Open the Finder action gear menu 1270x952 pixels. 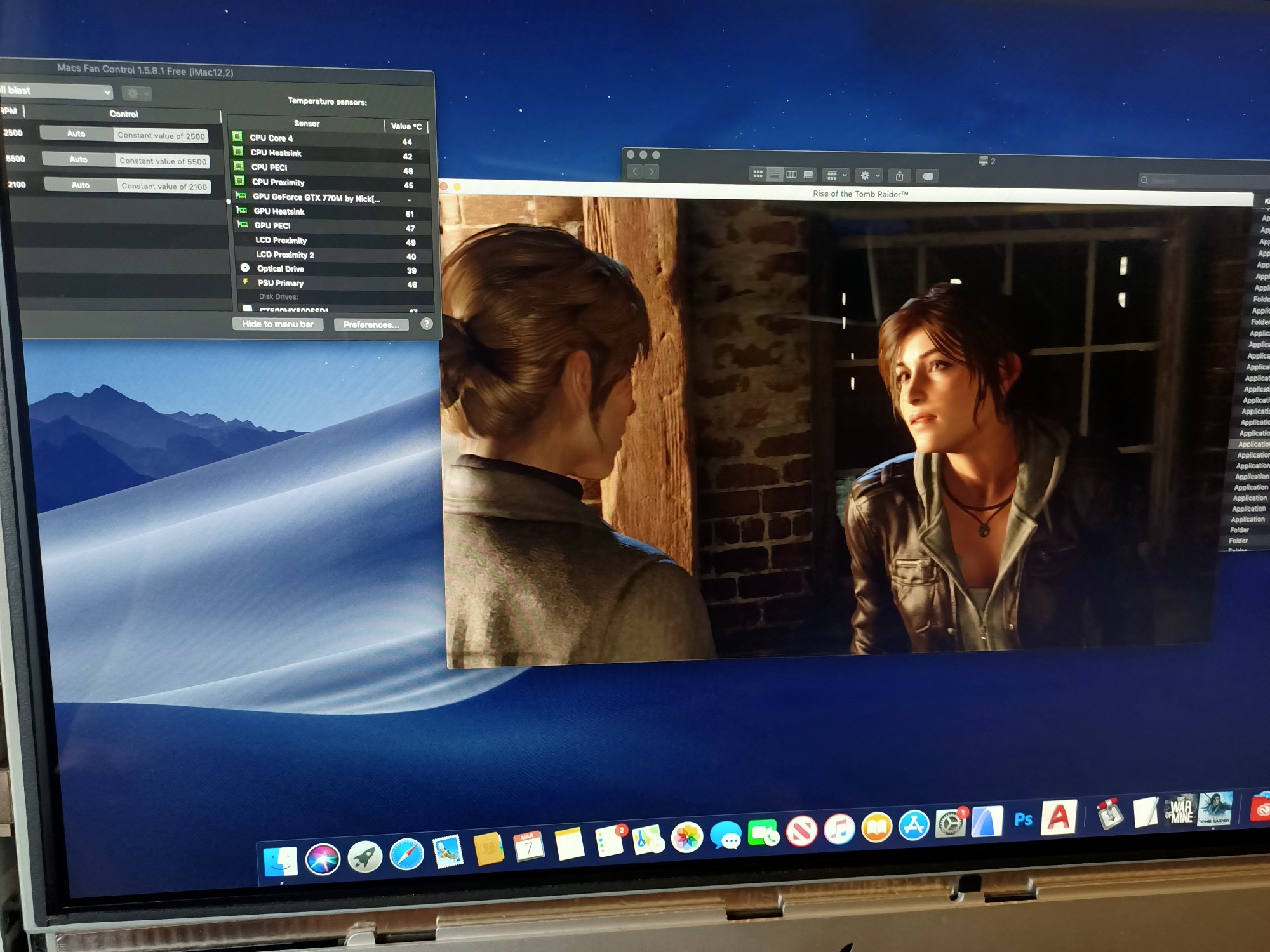pyautogui.click(x=869, y=175)
